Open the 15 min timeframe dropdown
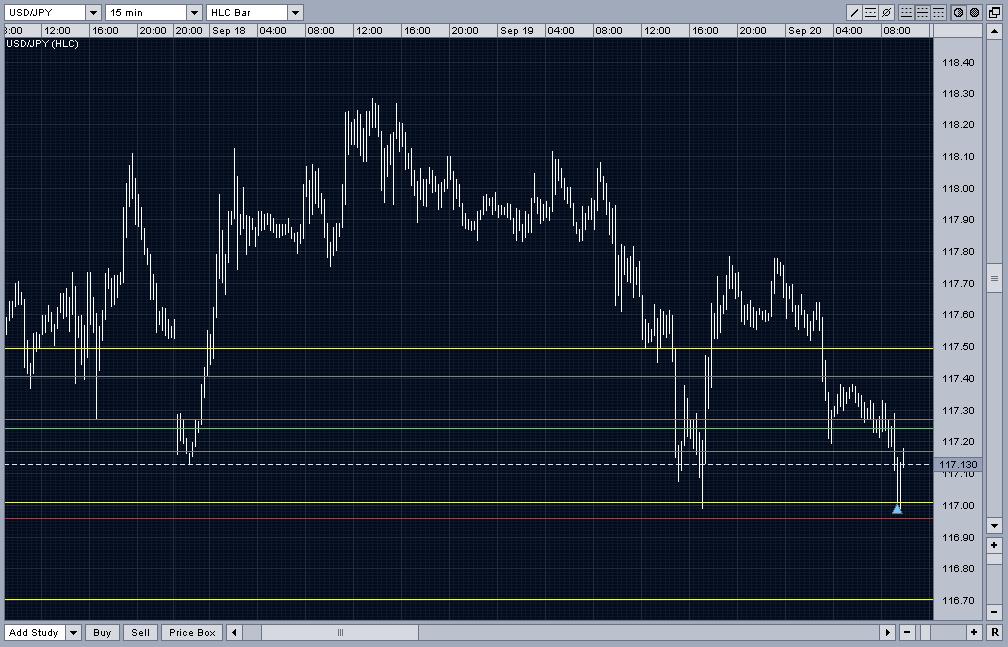 (194, 13)
